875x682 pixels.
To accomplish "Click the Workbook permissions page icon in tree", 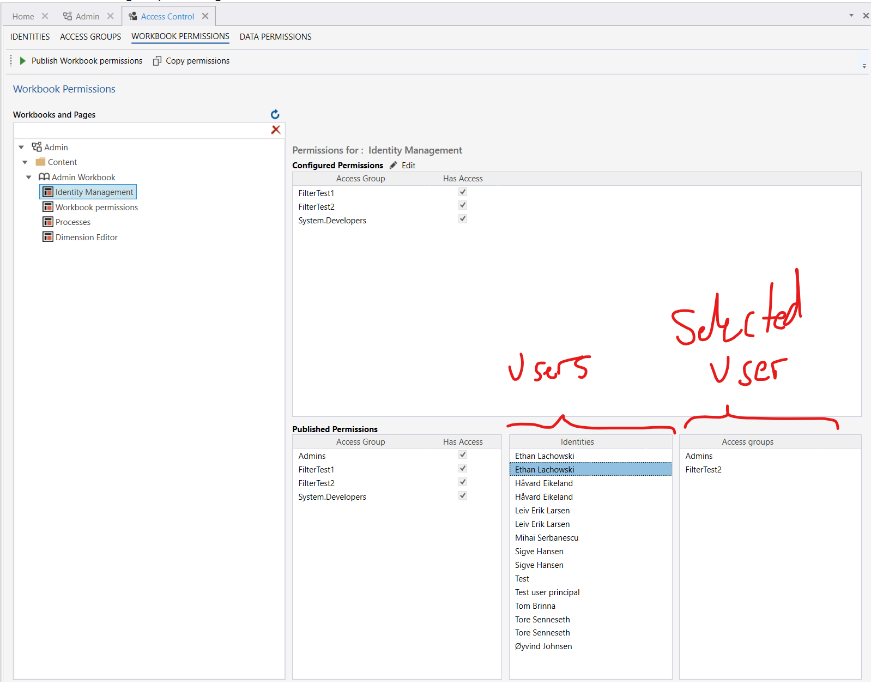I will 47,207.
